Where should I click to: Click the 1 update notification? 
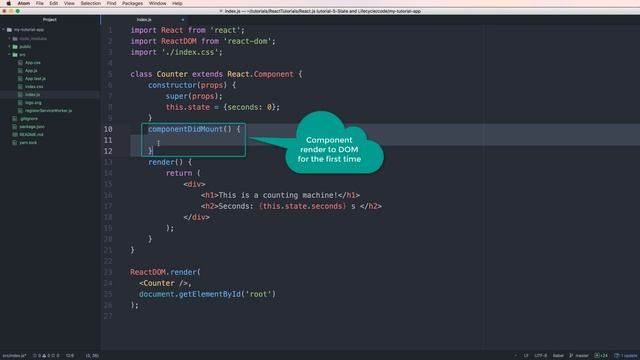pos(626,356)
